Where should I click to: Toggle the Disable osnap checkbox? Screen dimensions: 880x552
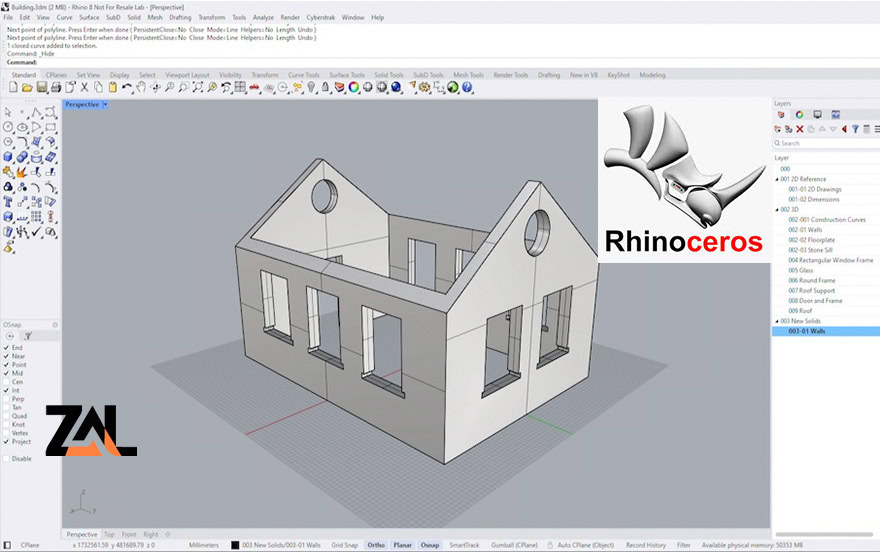pyautogui.click(x=7, y=459)
